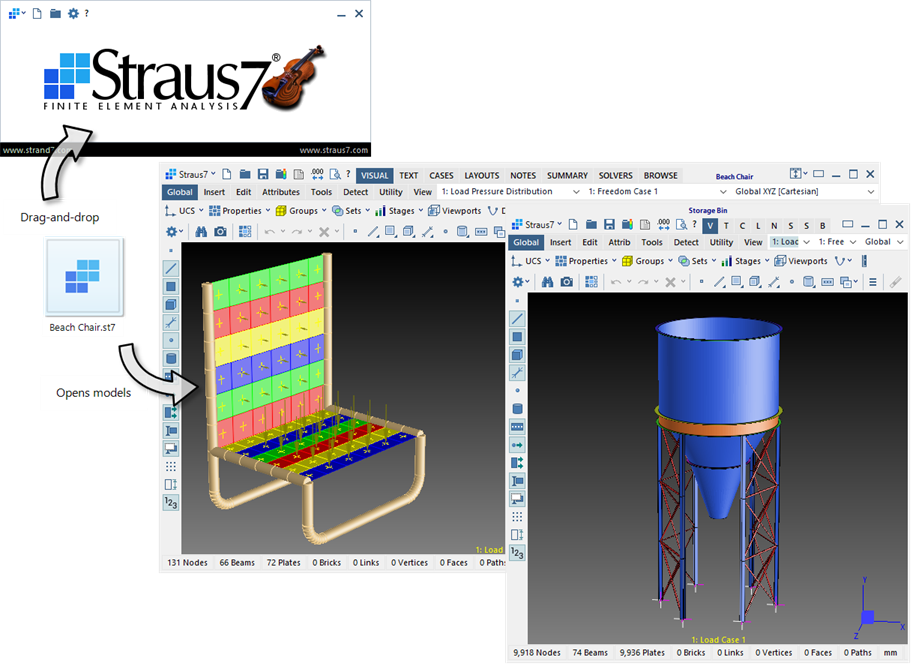This screenshot has height=672, width=919.
Task: Click '9,918 Nodes' in Storage Bin status bar
Action: pos(537,652)
